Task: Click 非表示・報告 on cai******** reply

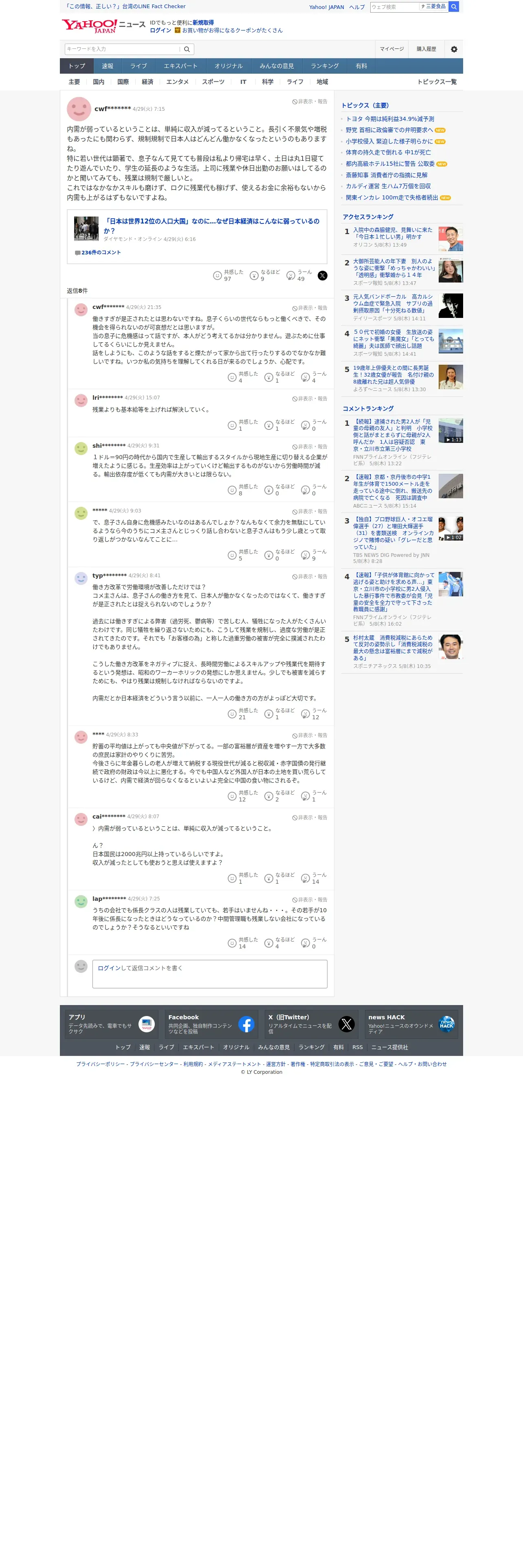Action: pyautogui.click(x=309, y=817)
